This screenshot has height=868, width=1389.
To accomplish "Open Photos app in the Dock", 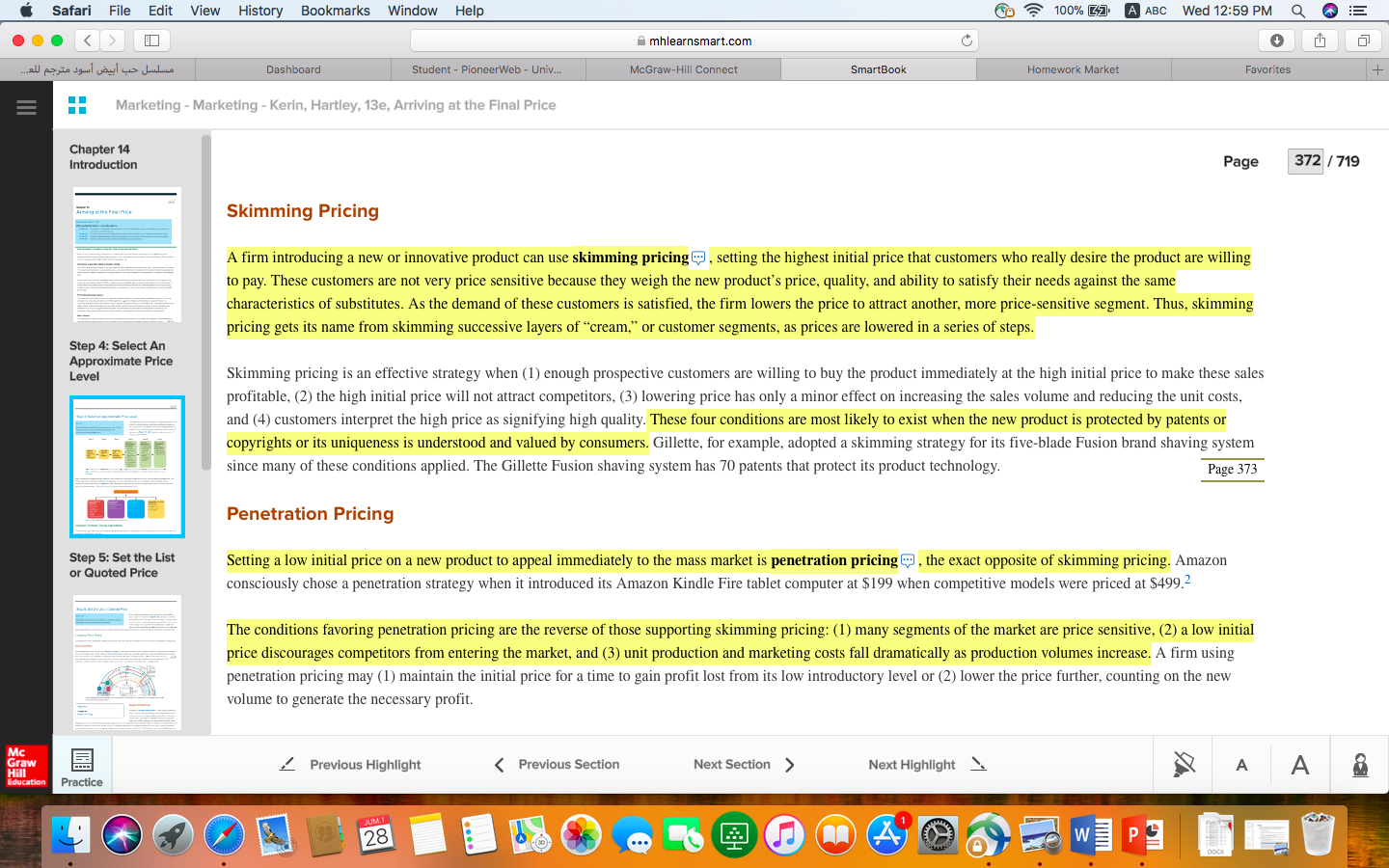I will coord(581,835).
